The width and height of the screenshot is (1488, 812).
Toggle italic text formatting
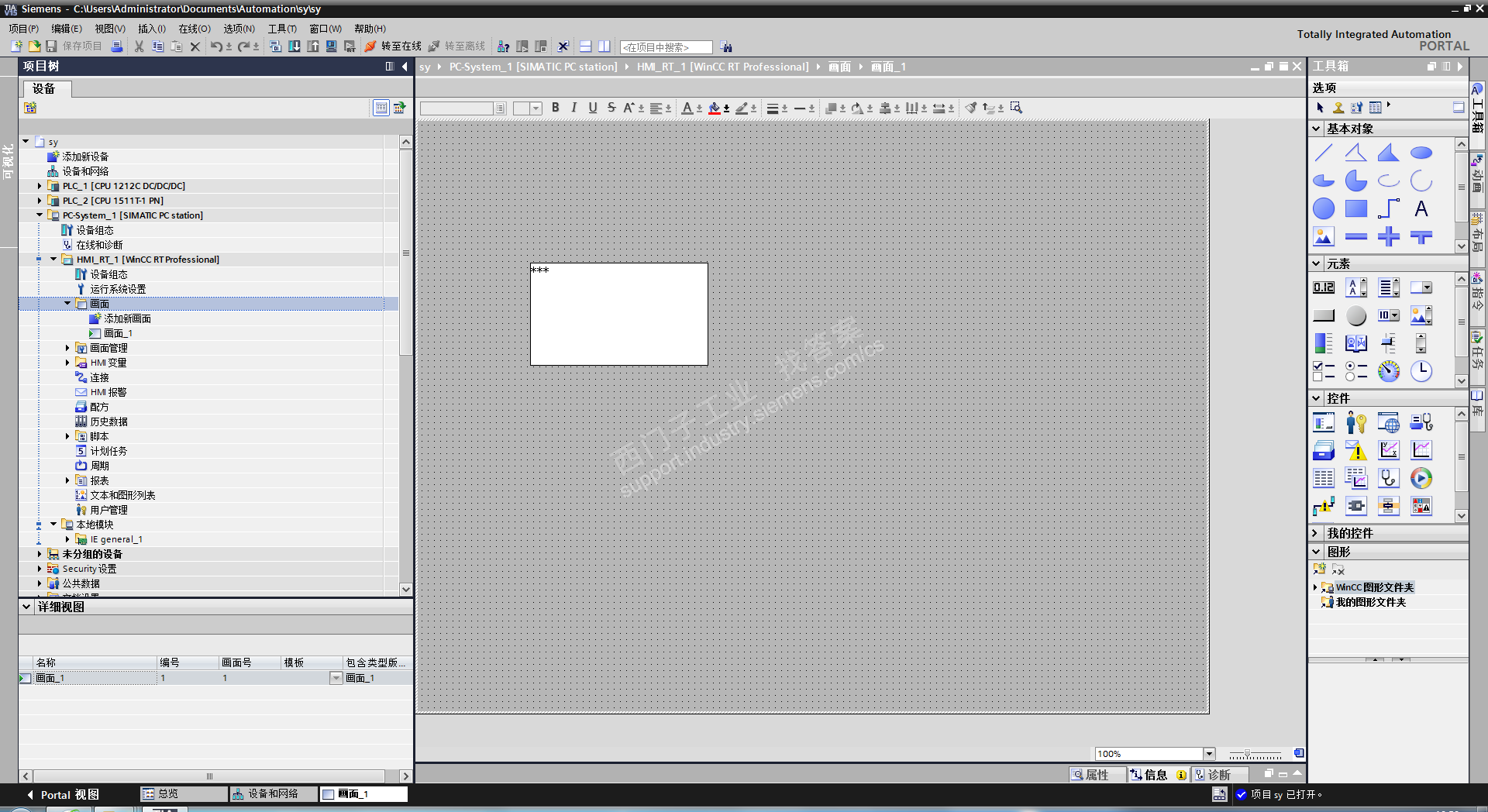(x=574, y=108)
